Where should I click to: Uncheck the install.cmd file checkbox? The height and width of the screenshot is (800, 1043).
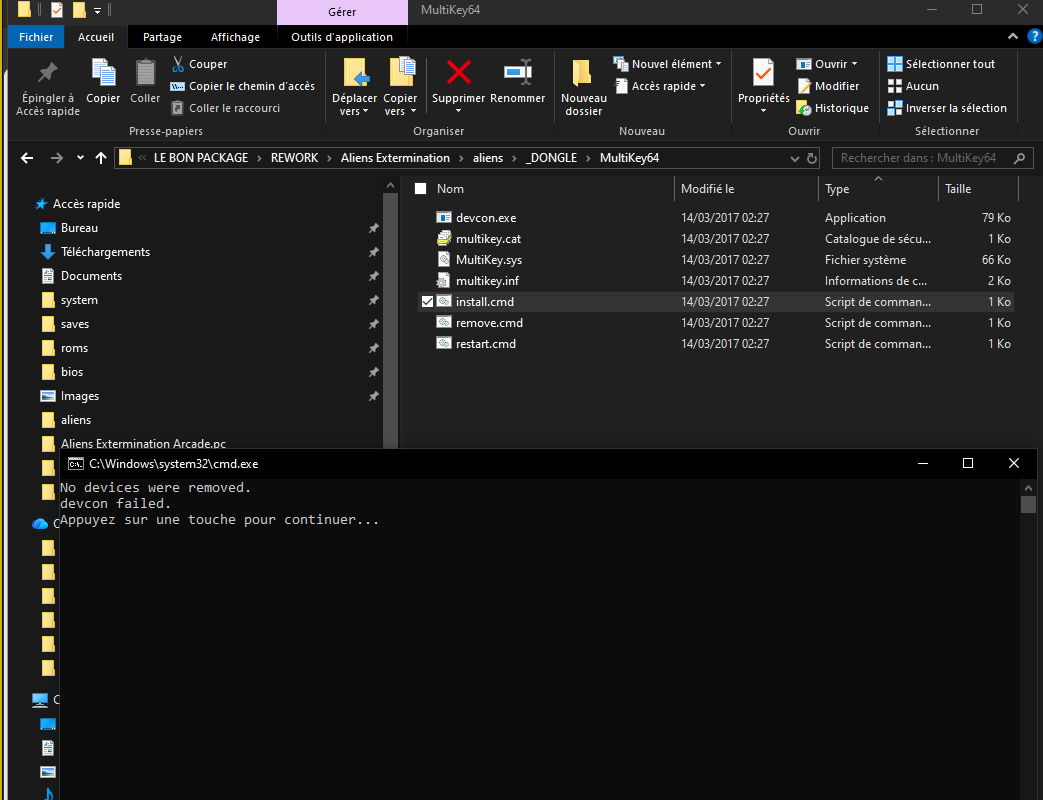point(427,302)
